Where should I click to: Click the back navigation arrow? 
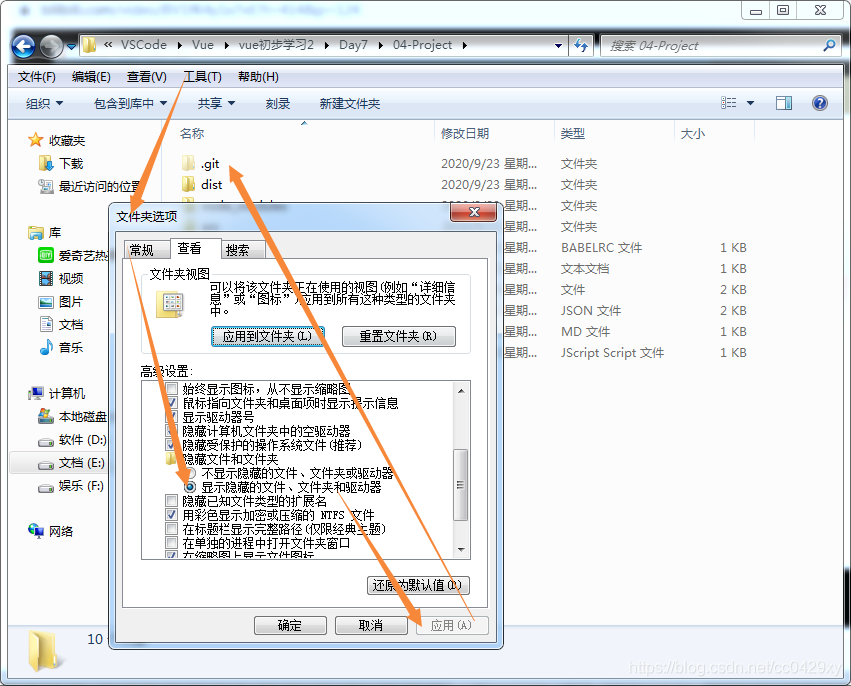(22, 45)
